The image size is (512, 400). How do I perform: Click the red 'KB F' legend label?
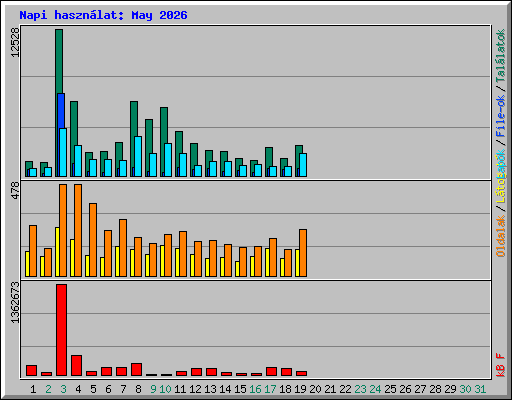[500, 365]
